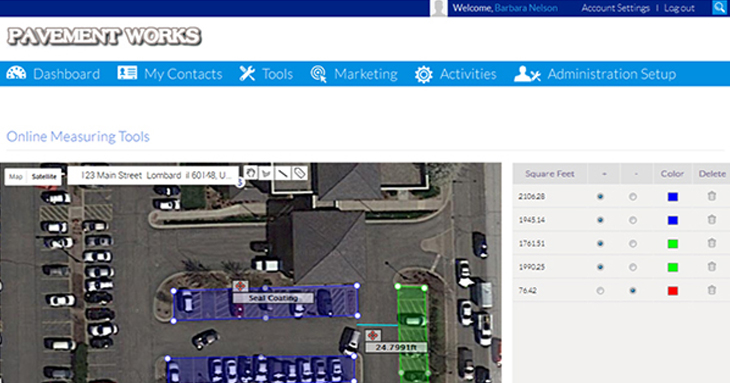Select the polygon drawing tool
Screen dimensions: 730x383
point(266,173)
